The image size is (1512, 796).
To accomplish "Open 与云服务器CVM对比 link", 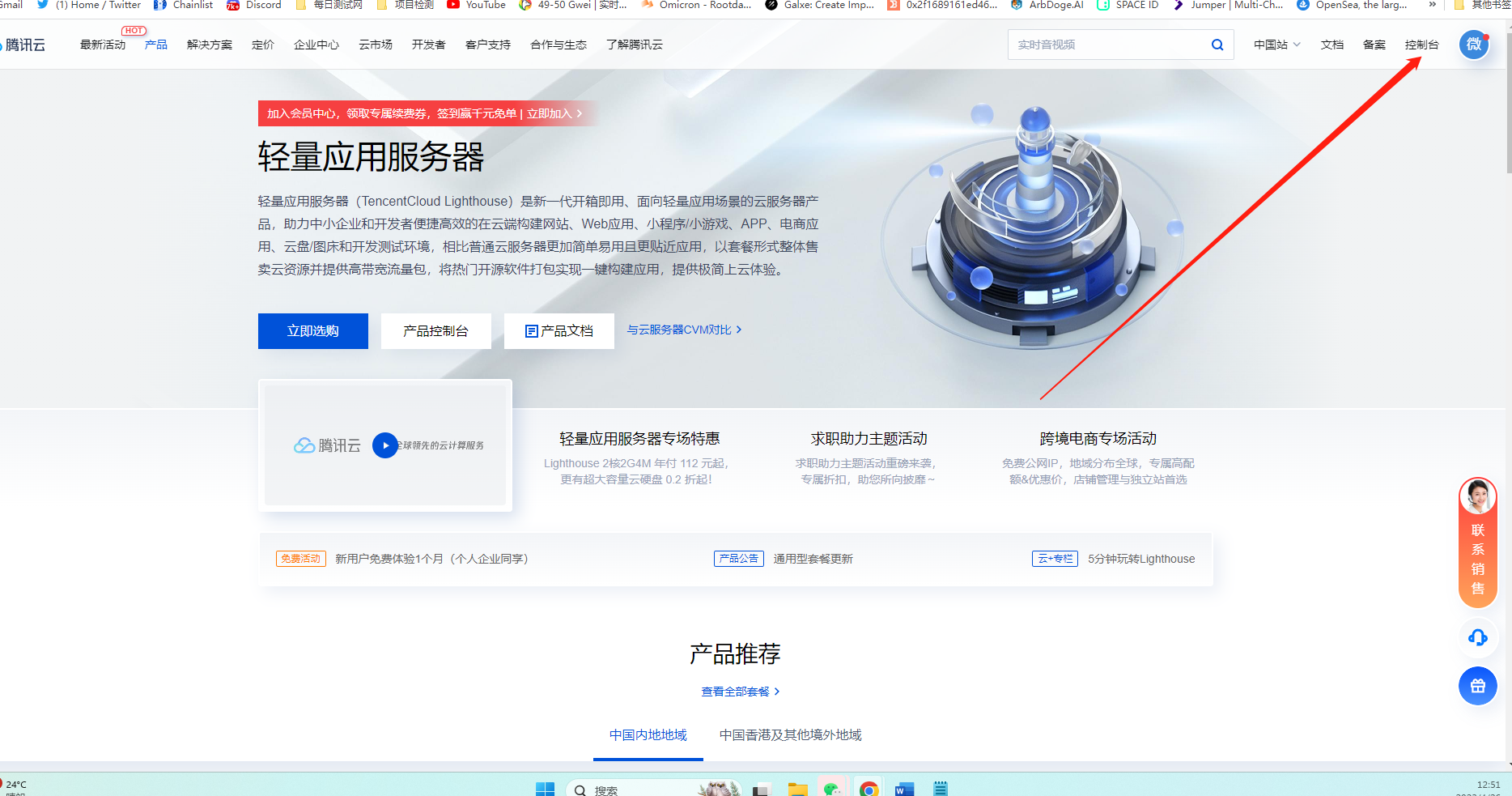I will [685, 330].
